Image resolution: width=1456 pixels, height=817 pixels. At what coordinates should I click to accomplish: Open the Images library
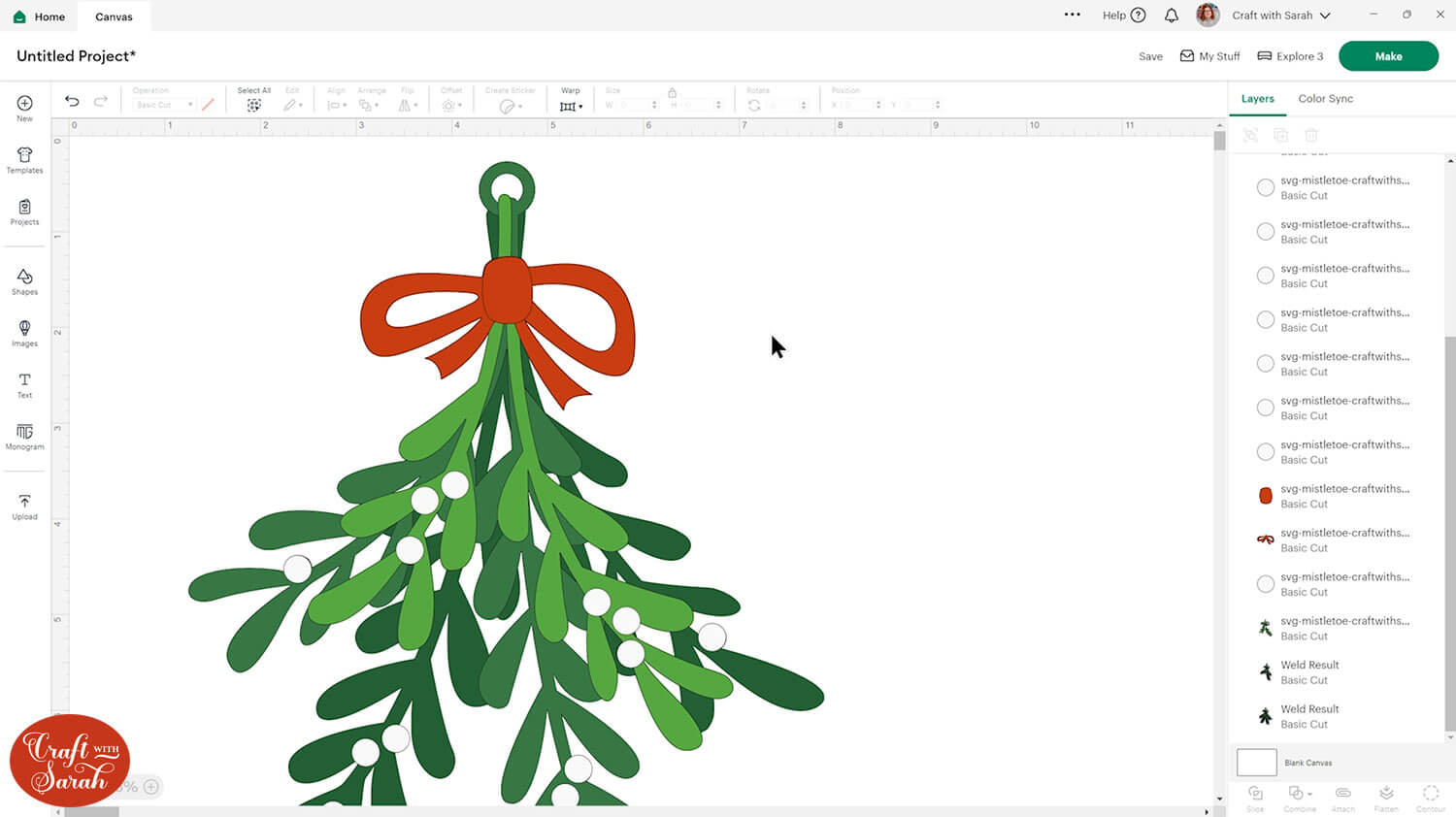24,333
